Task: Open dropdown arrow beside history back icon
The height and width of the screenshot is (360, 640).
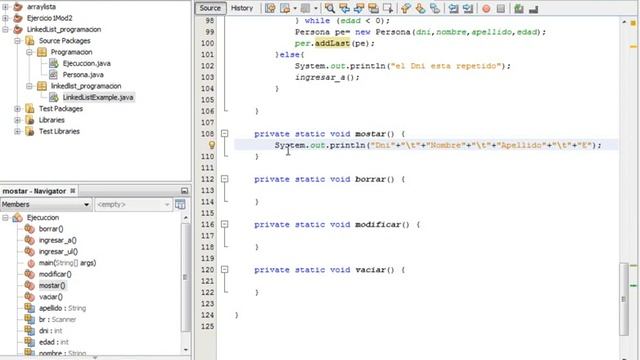Action: 295,8
